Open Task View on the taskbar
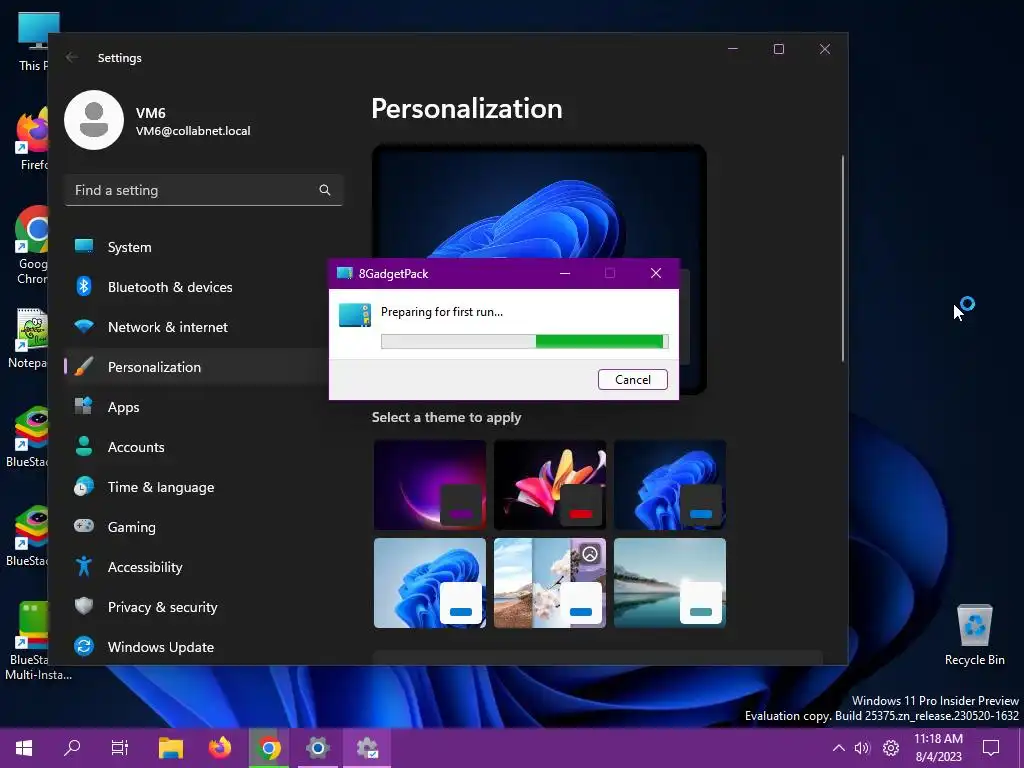The height and width of the screenshot is (768, 1024). pyautogui.click(x=120, y=748)
